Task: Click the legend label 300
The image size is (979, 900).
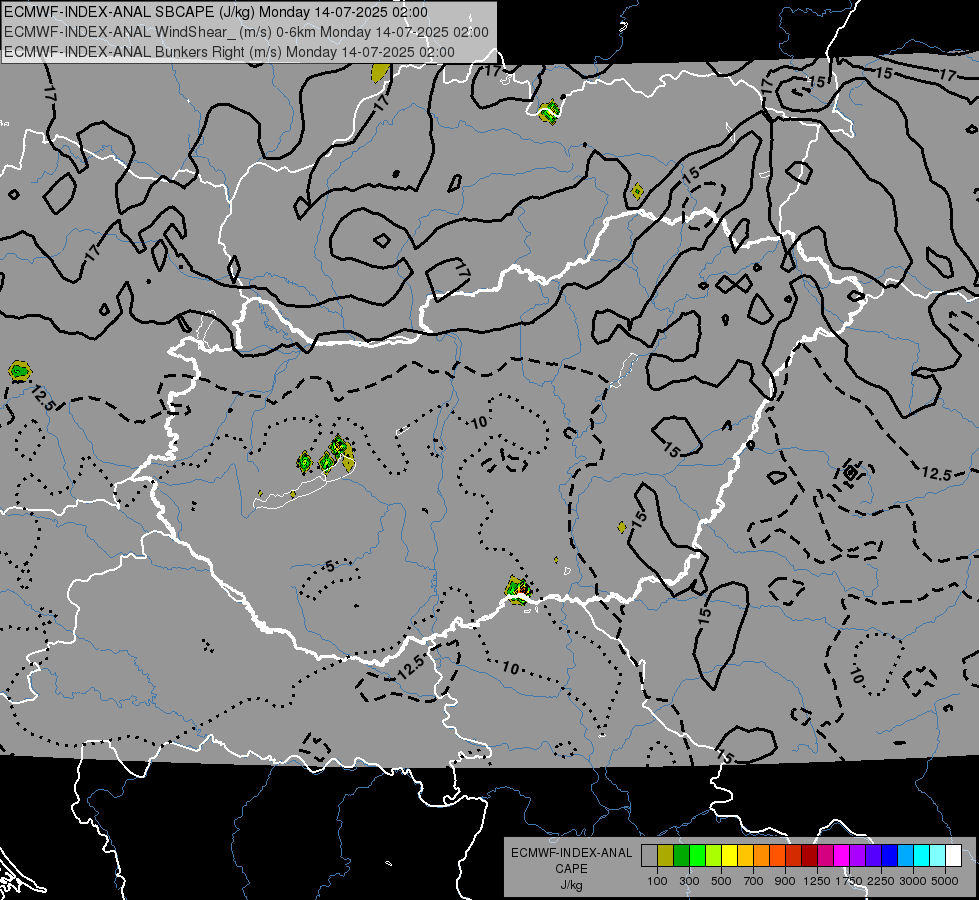Action: [689, 881]
